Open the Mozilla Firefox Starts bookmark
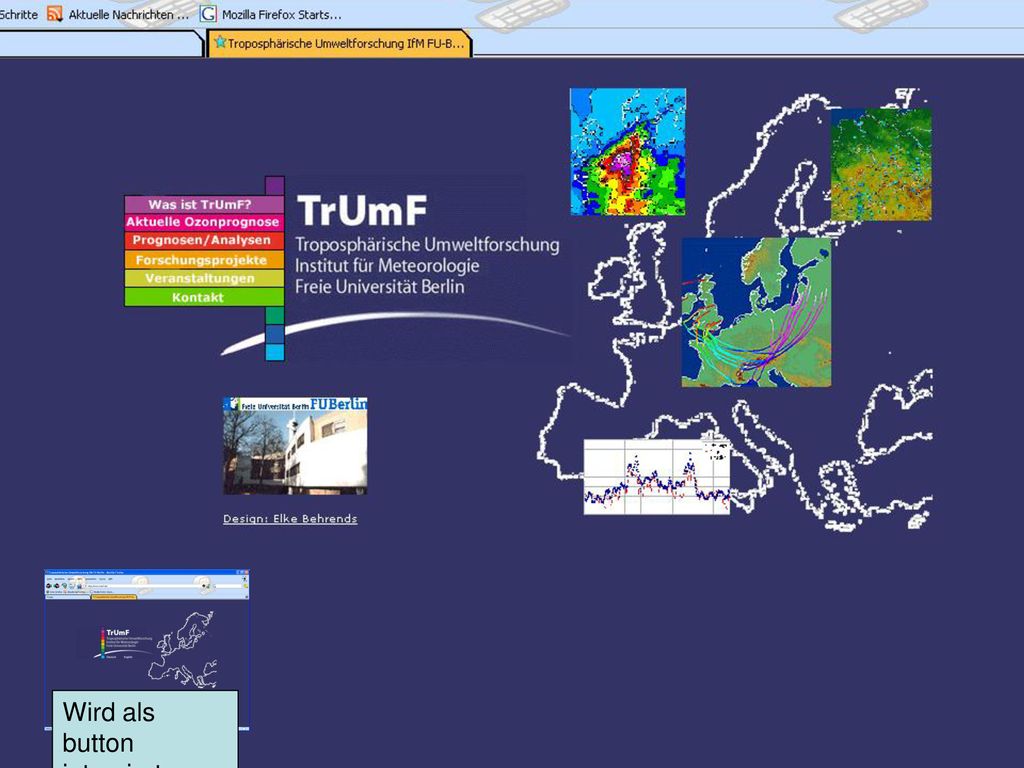The image size is (1024, 768). point(281,14)
